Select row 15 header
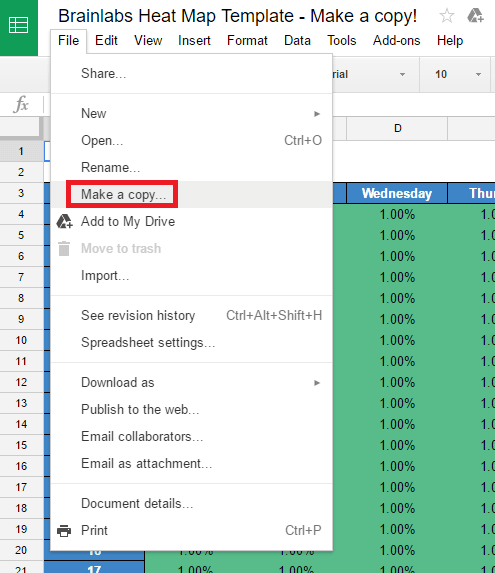This screenshot has width=495, height=573. pyautogui.click(x=21, y=445)
